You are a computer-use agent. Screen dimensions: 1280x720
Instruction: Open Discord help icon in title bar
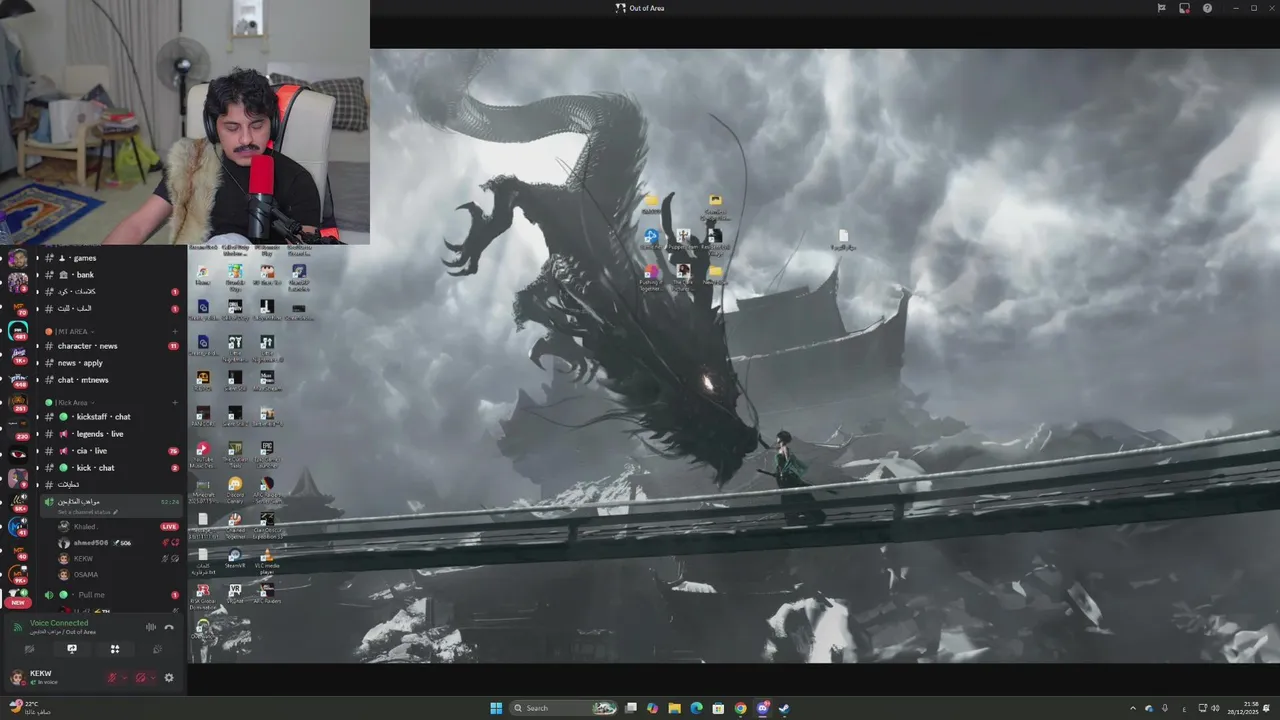click(x=1207, y=8)
